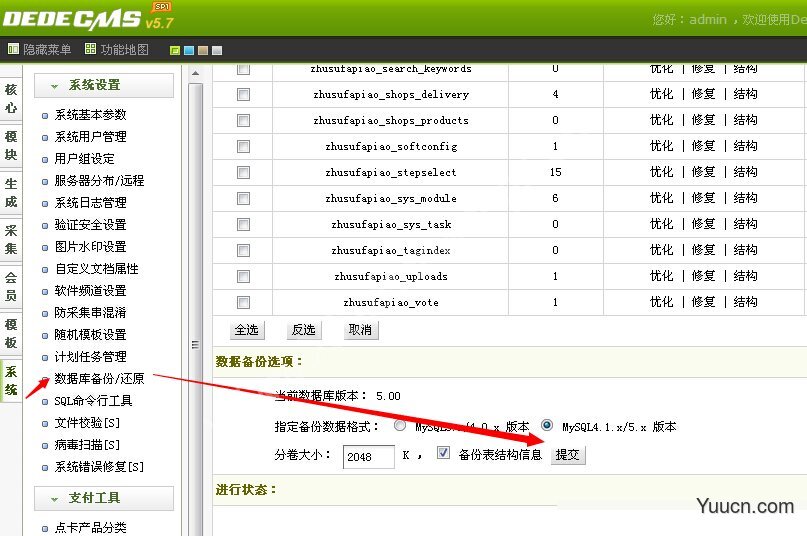Click the bullet icon beside 系统基本参数
The width and height of the screenshot is (807, 536).
point(45,115)
